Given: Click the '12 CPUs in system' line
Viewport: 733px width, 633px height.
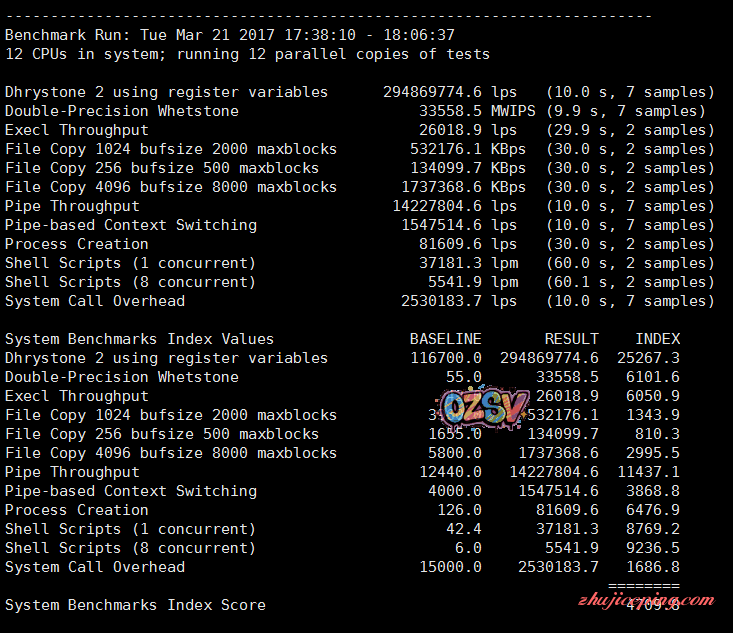Looking at the screenshot, I should pos(247,54).
